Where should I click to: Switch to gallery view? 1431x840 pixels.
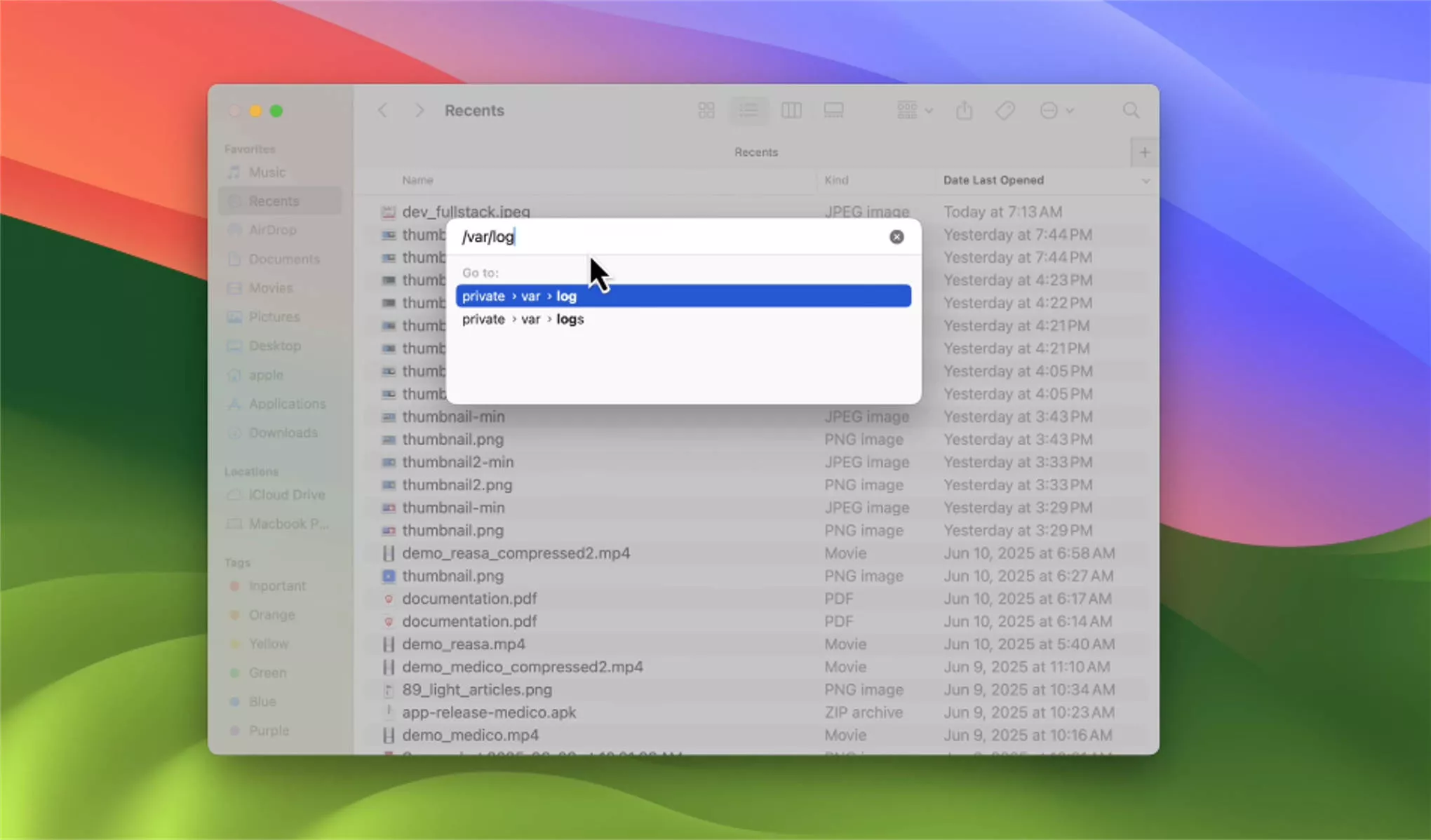[x=833, y=110]
